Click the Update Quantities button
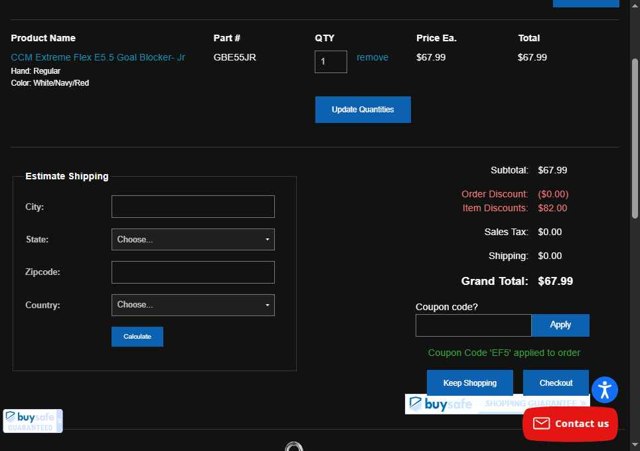Image resolution: width=640 pixels, height=451 pixels. [363, 109]
